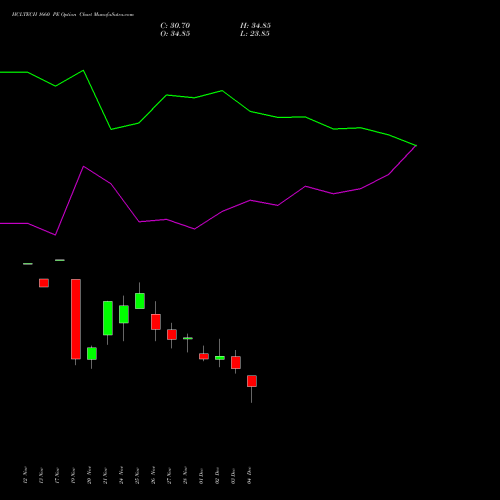
Task: Select the 20 Nov date label
Action: (x=89, y=475)
